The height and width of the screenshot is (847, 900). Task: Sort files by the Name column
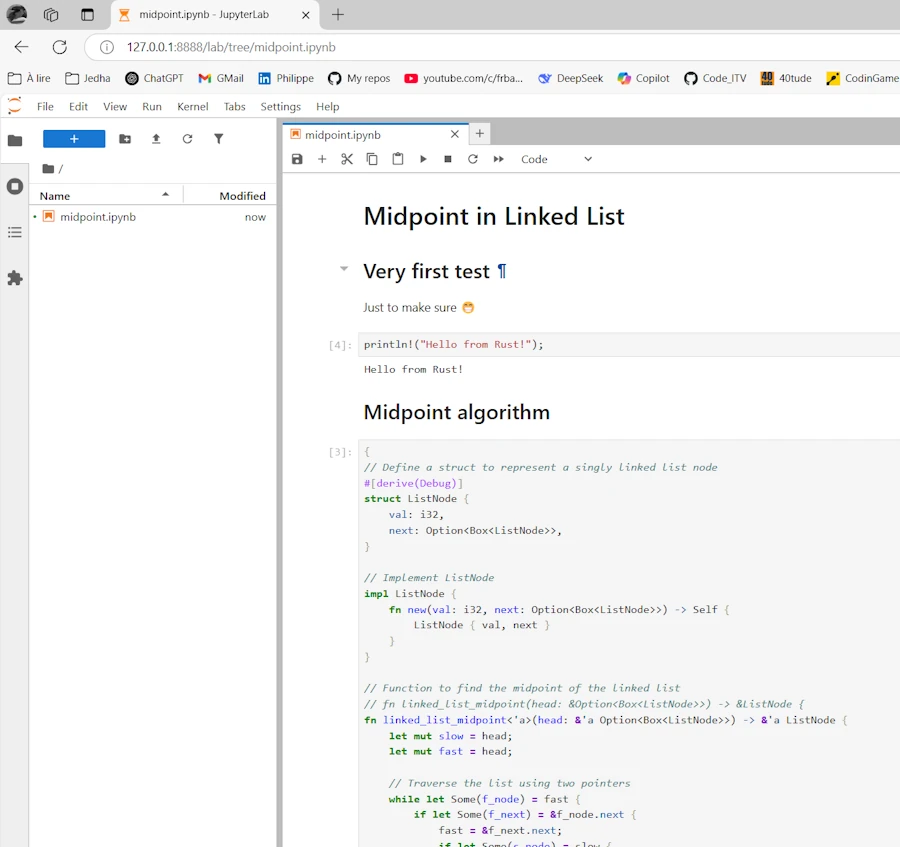tap(105, 196)
